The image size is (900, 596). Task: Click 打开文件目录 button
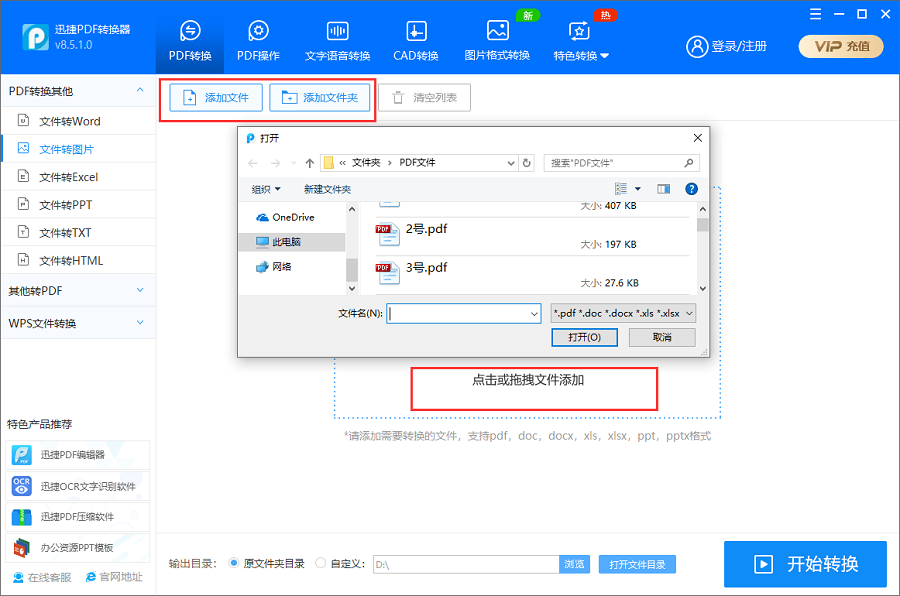pos(637,564)
